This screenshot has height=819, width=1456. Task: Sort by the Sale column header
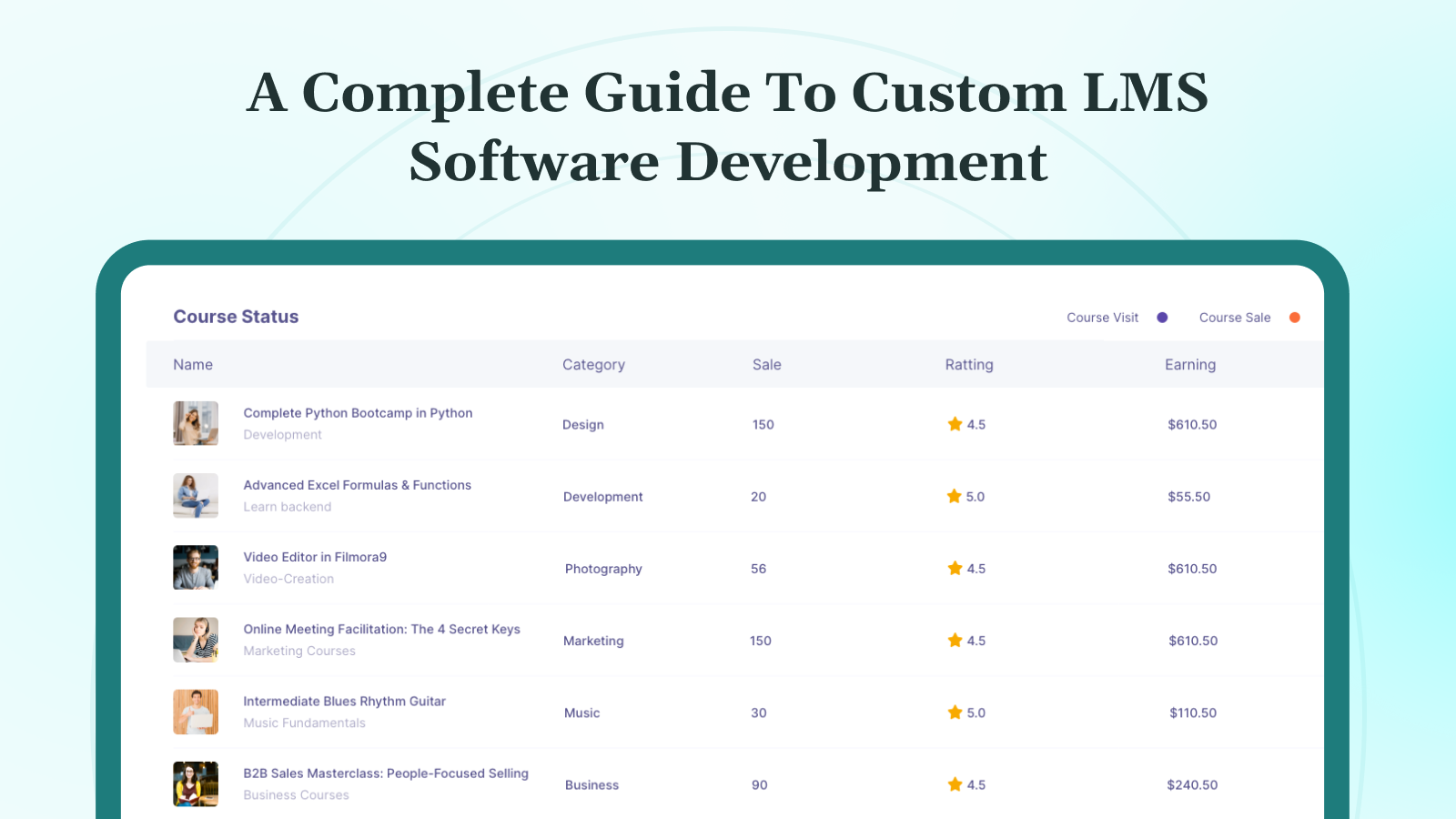coord(767,364)
